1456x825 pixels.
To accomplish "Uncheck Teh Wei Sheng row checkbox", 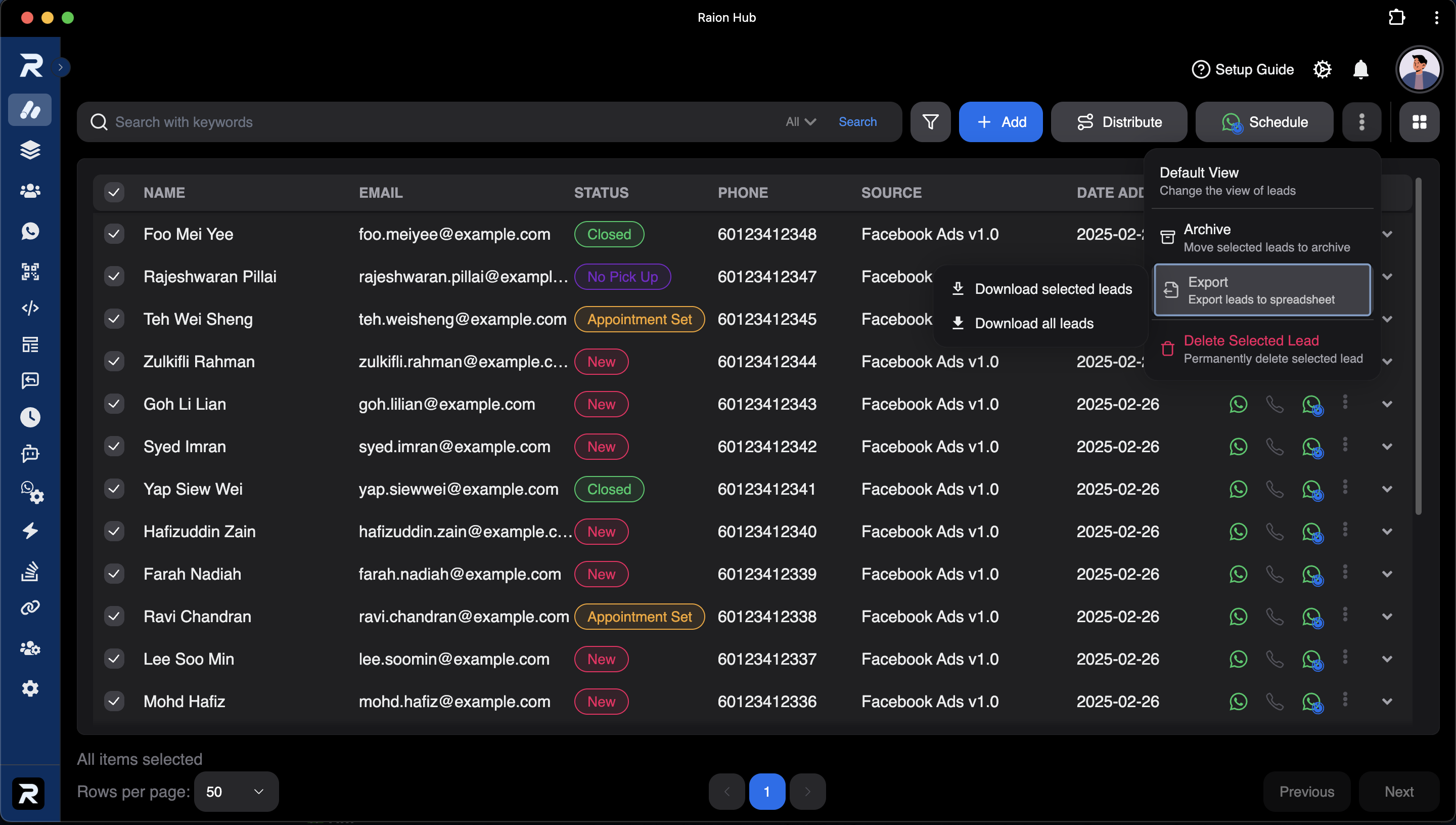I will tap(114, 319).
